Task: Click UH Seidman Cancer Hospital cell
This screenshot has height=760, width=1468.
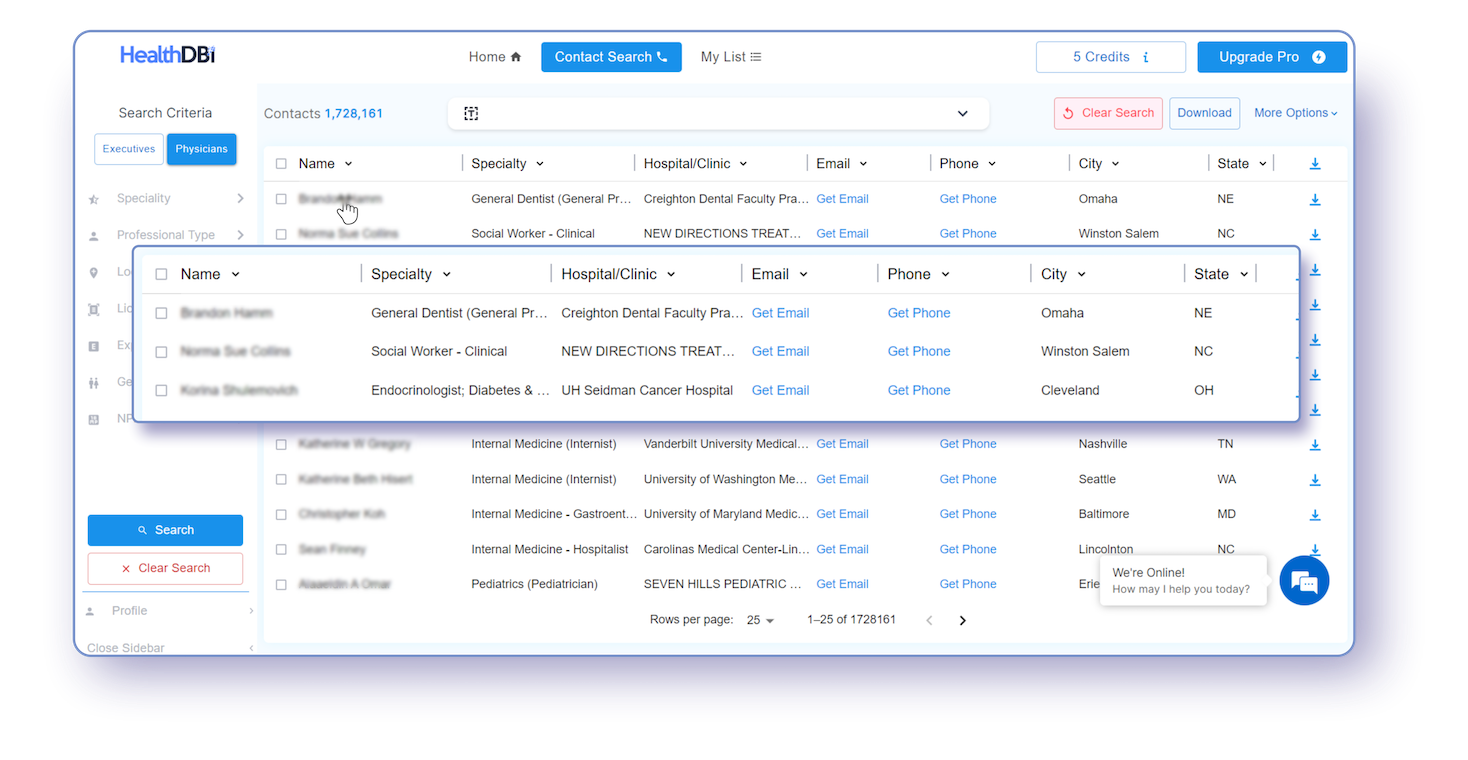Action: point(647,390)
